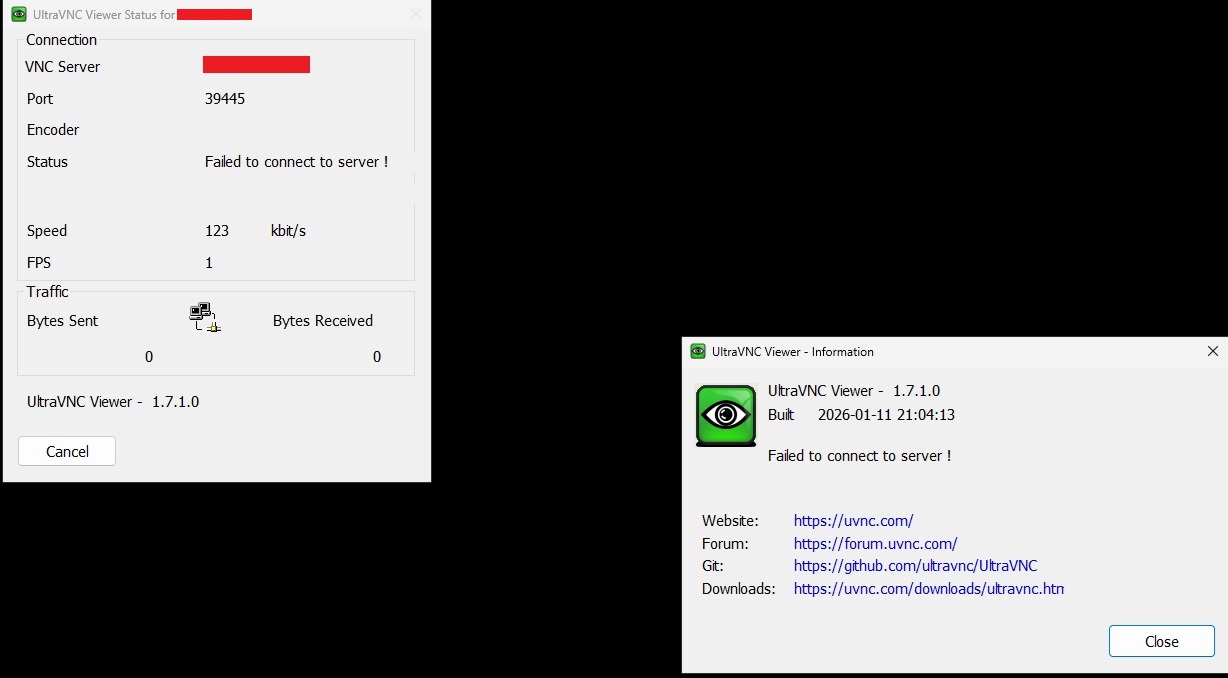
Task: Open the uvnc.com downloads link
Action: (928, 589)
